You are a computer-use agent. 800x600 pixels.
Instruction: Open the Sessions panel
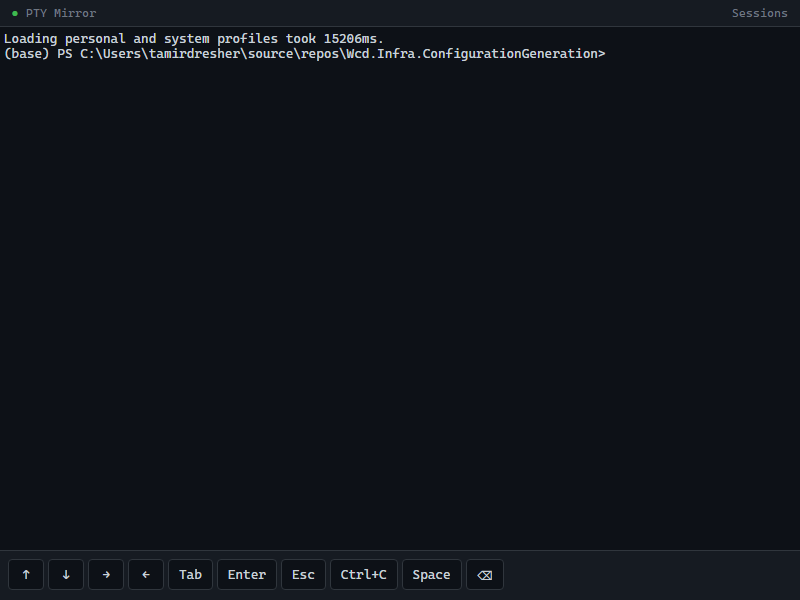coord(760,13)
